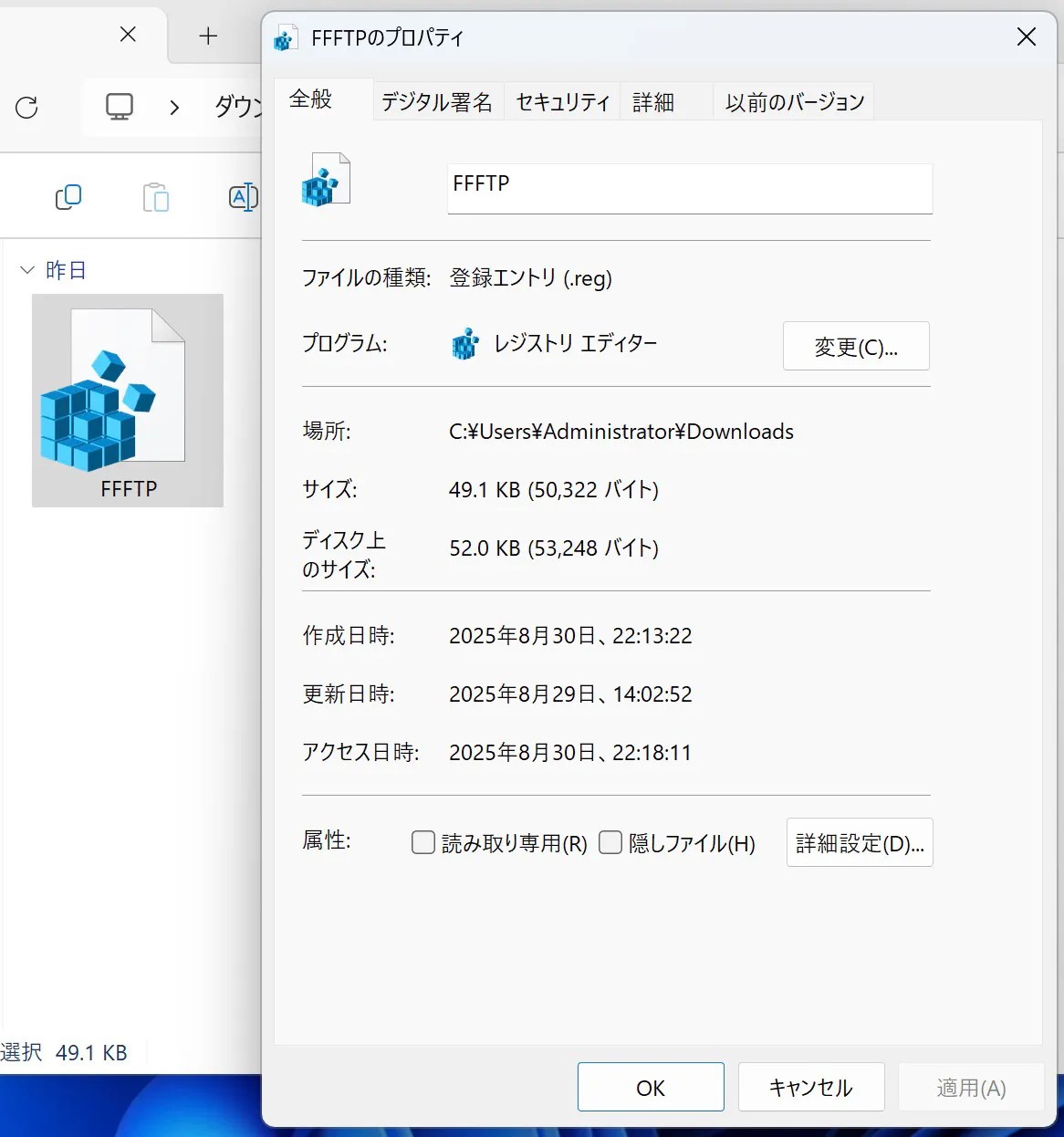Expand the breadcrumb chevron after PC icon
Viewport: 1064px width, 1137px height.
pos(174,108)
